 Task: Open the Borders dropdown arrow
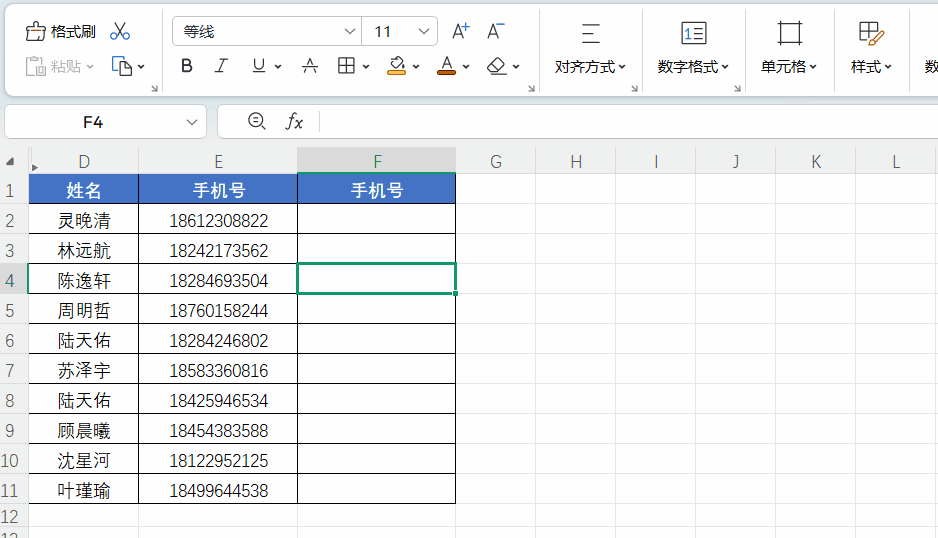pos(366,67)
